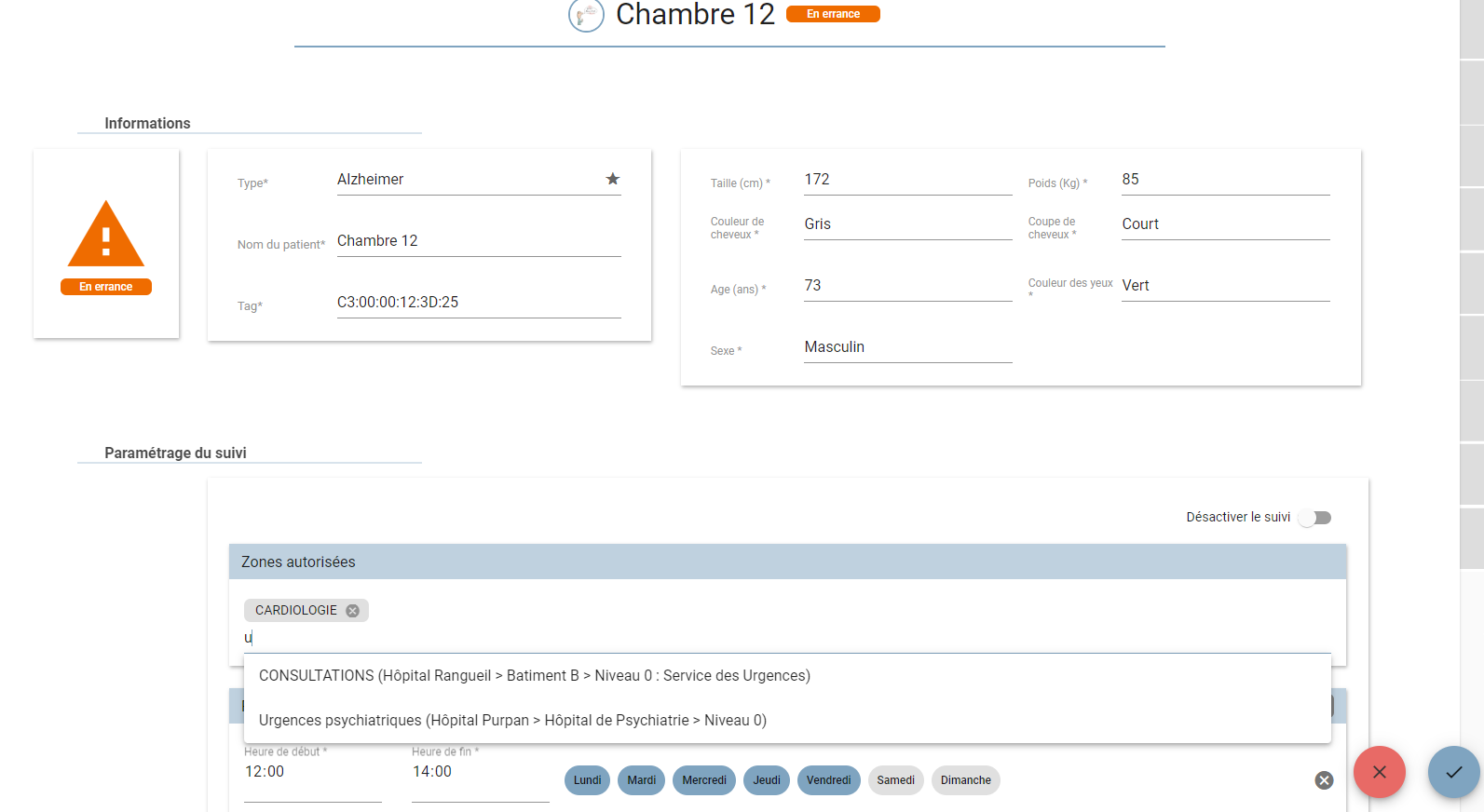
Task: Click the orange warning triangle icon
Action: point(106,234)
